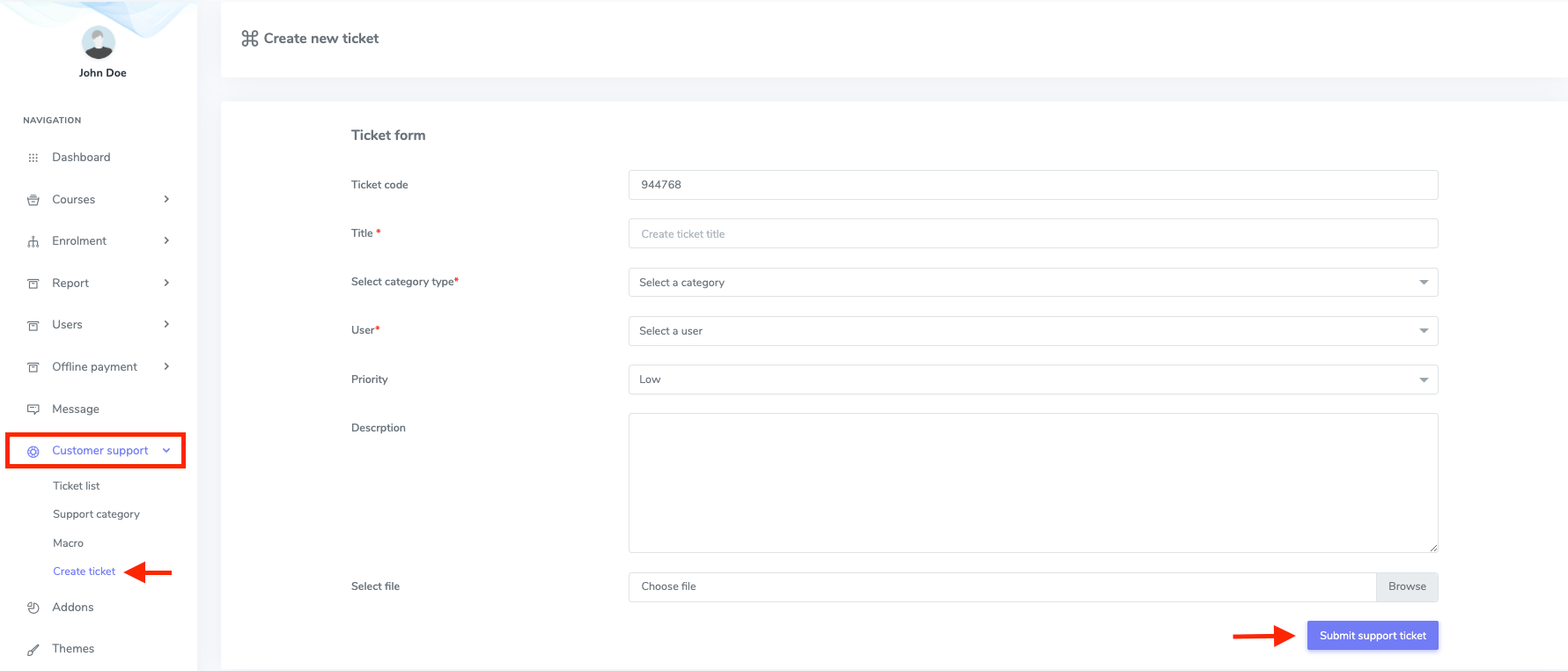
Task: Open the Macro submenu item
Action: pyautogui.click(x=68, y=543)
